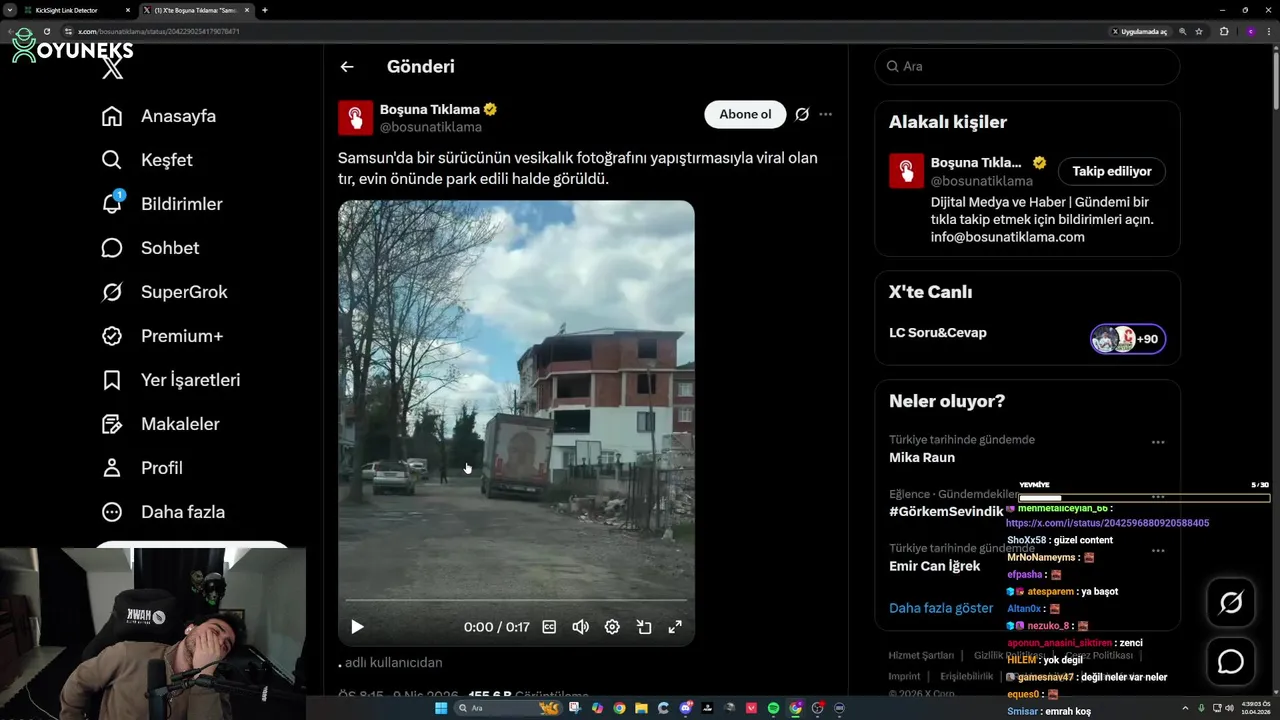Image resolution: width=1280 pixels, height=720 pixels.
Task: Open Spotify from the taskbar
Action: click(774, 708)
